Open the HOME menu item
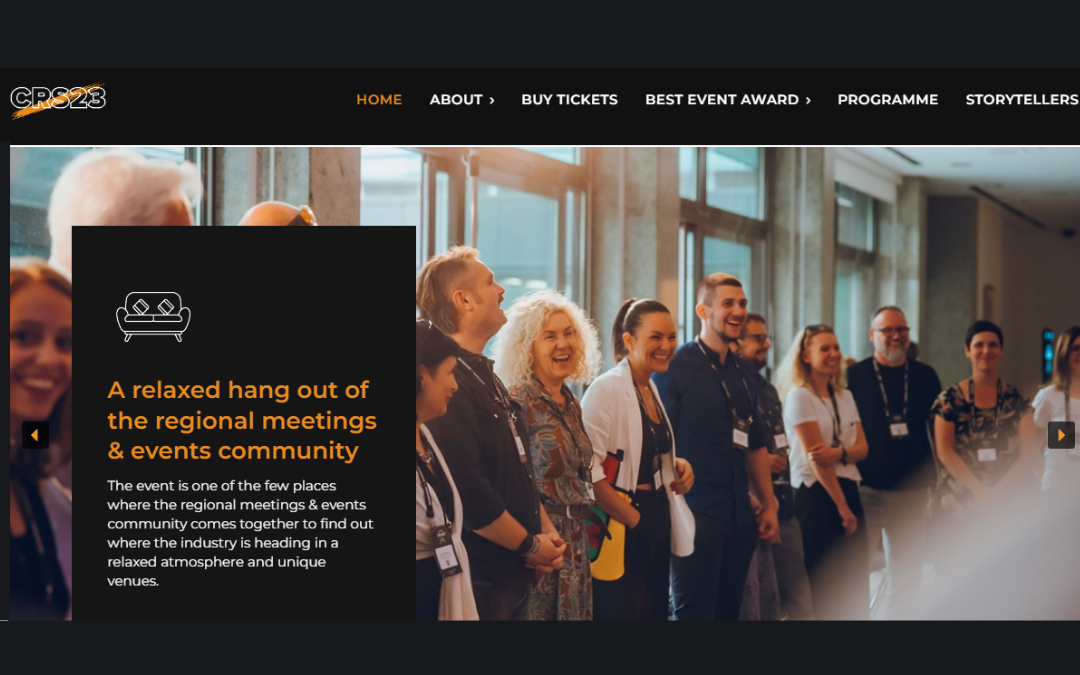This screenshot has height=675, width=1080. [379, 99]
